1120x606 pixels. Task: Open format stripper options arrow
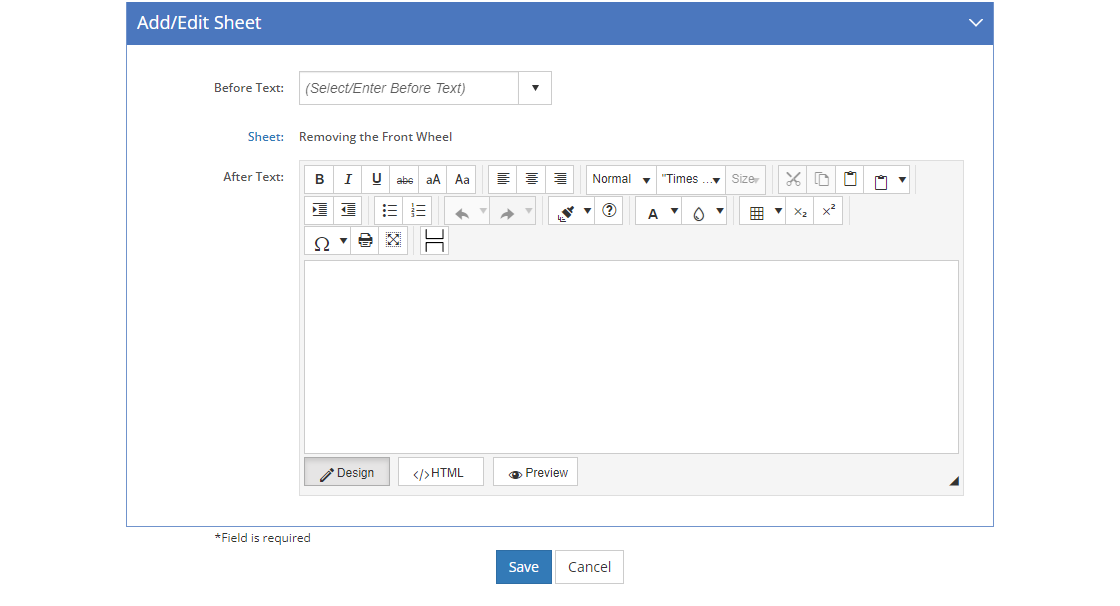click(x=587, y=212)
